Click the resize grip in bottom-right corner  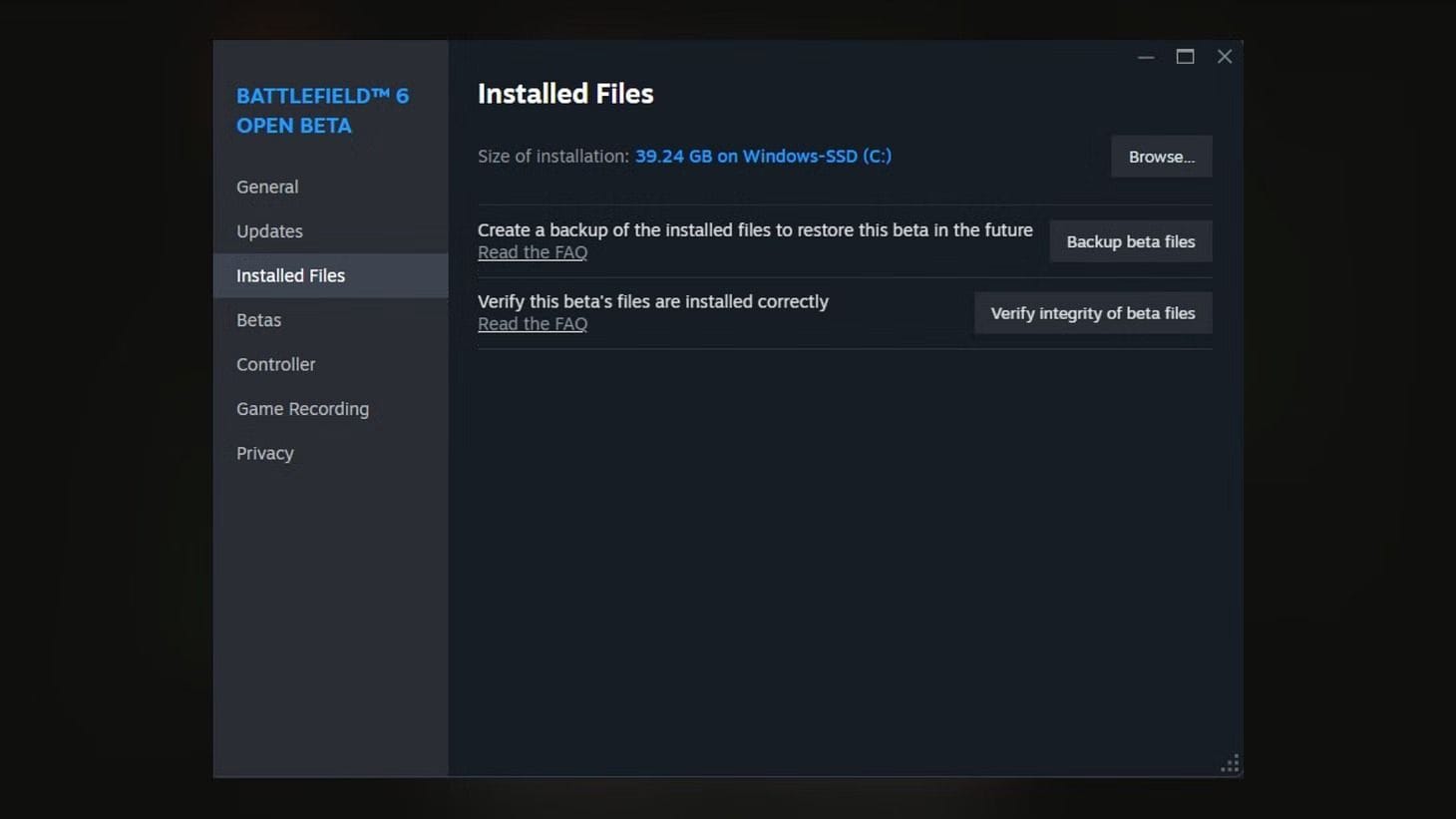point(1230,763)
